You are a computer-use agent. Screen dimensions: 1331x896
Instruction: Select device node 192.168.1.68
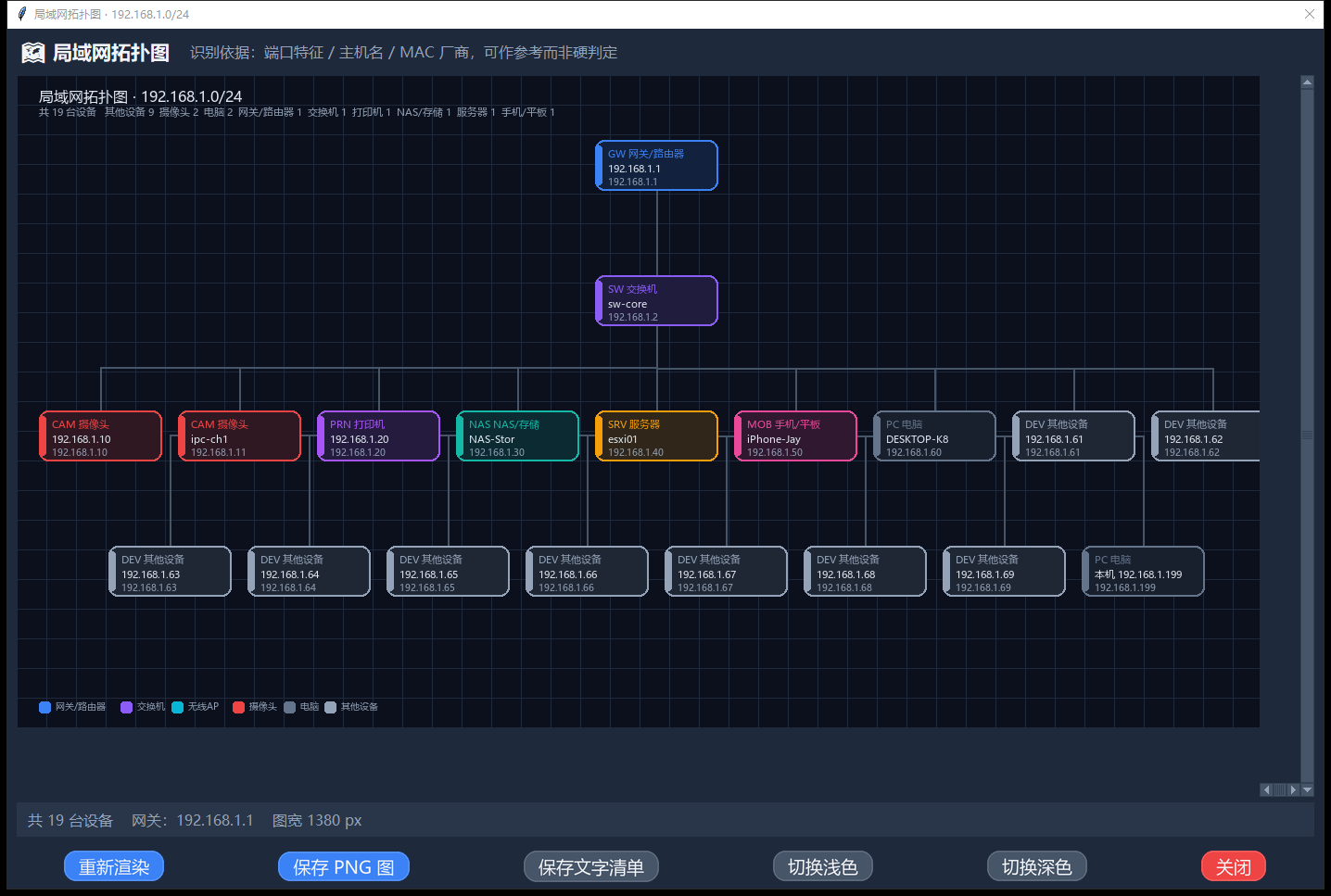coord(865,572)
